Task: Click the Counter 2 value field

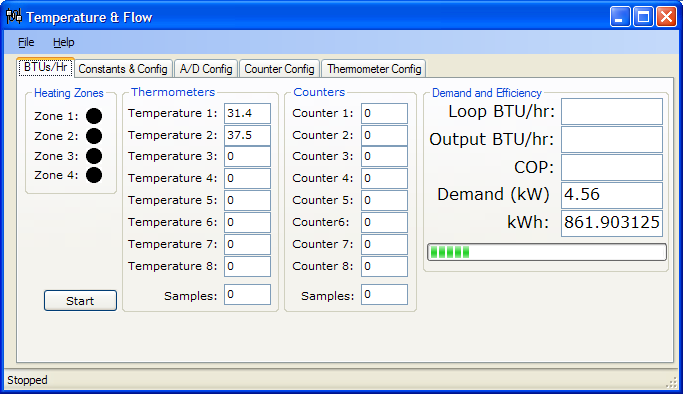Action: coord(384,135)
